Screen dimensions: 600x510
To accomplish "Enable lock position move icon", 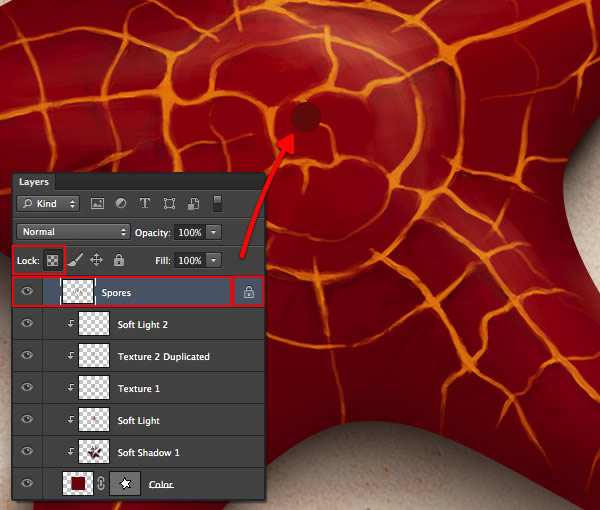I will pos(96,260).
